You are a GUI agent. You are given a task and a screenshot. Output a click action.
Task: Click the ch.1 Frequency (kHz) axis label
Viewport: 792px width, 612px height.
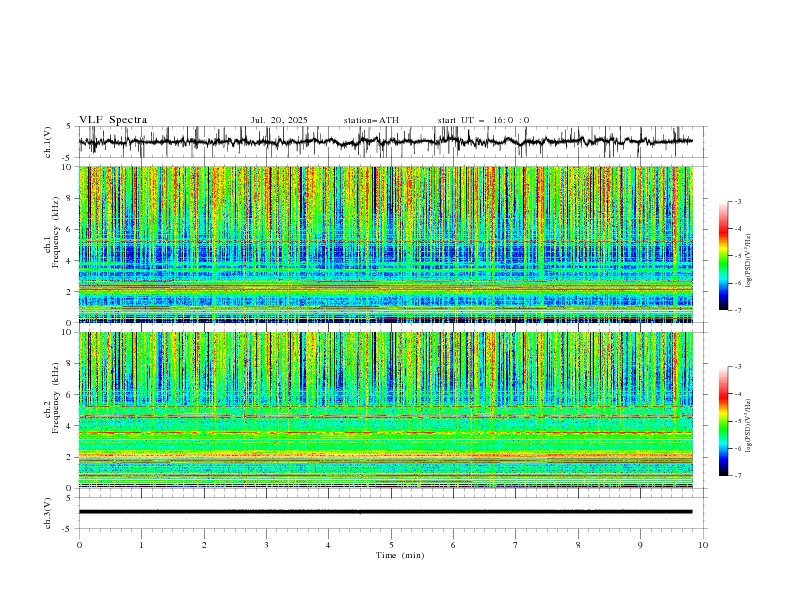(x=52, y=231)
